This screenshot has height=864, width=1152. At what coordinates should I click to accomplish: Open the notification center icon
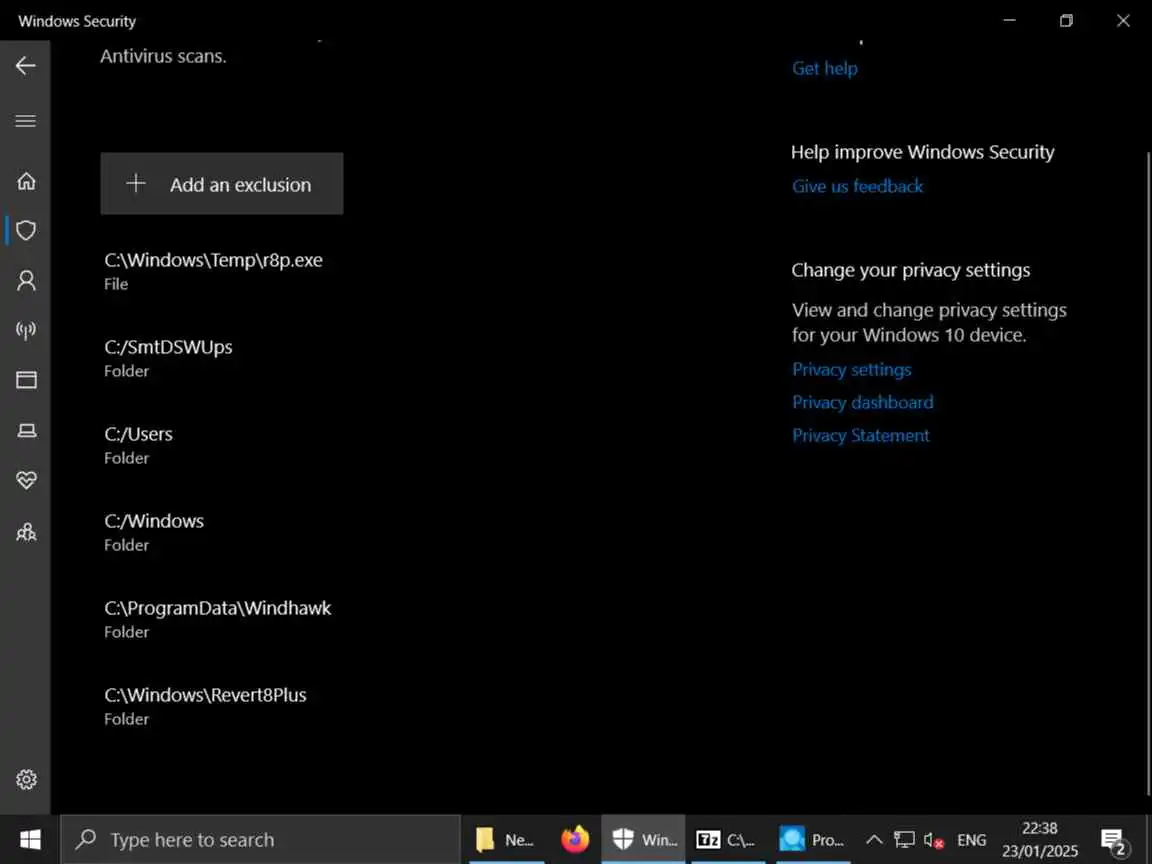coord(1113,840)
